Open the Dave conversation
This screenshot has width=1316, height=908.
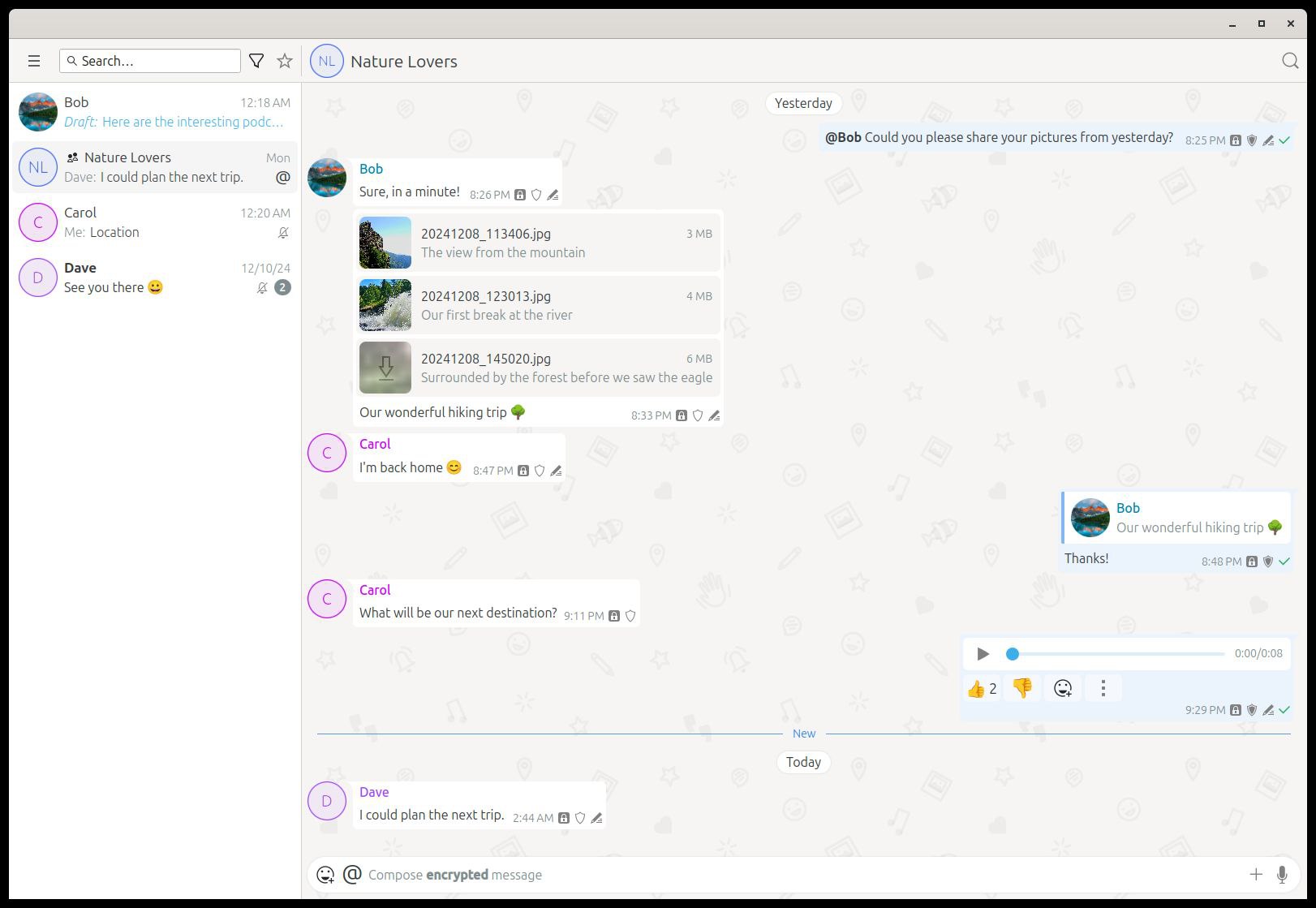pos(154,278)
